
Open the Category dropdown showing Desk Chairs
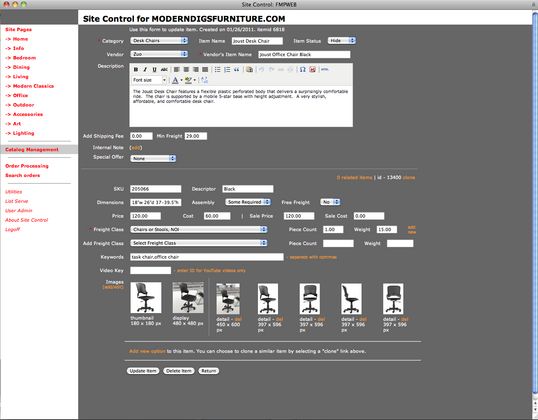[x=159, y=40]
